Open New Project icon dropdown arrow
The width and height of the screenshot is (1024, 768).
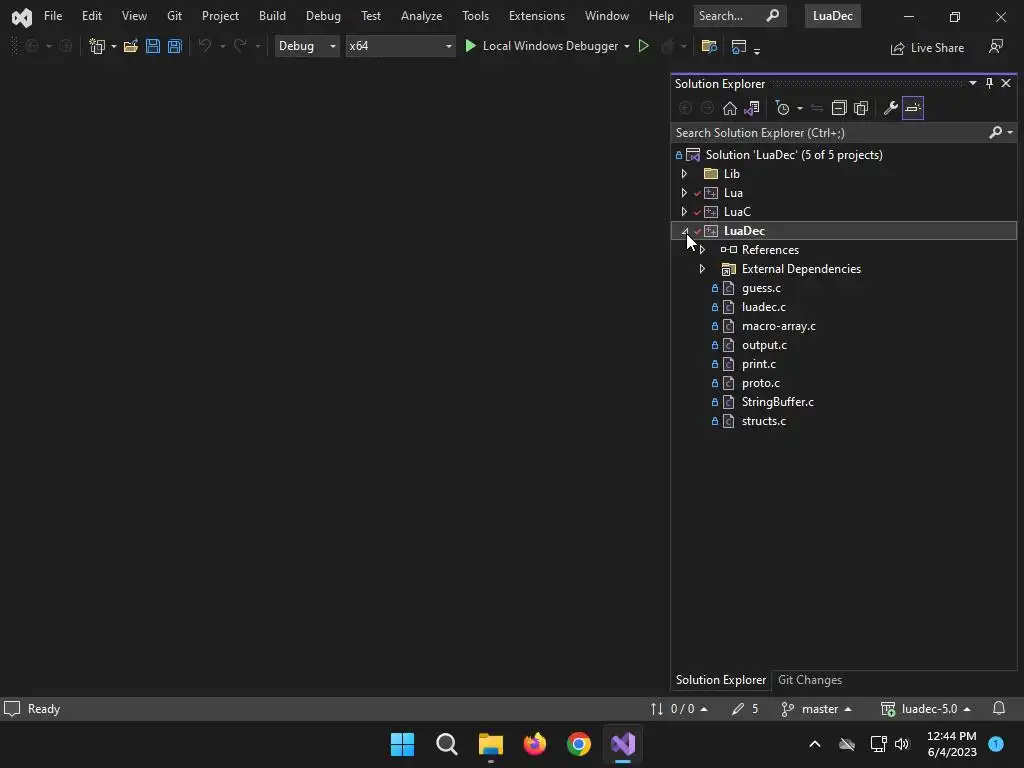point(114,46)
